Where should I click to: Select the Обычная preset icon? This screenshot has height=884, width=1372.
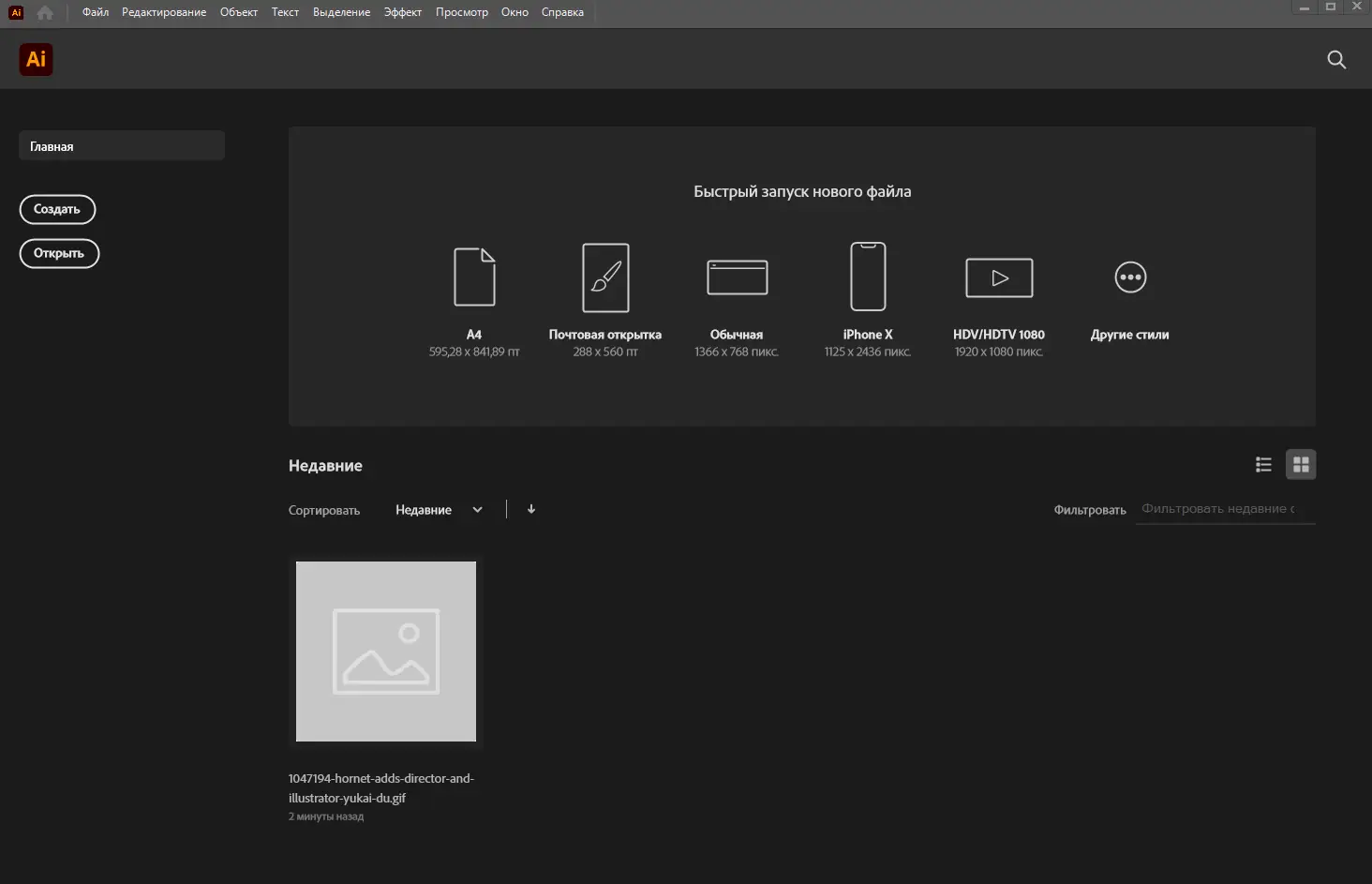[737, 277]
